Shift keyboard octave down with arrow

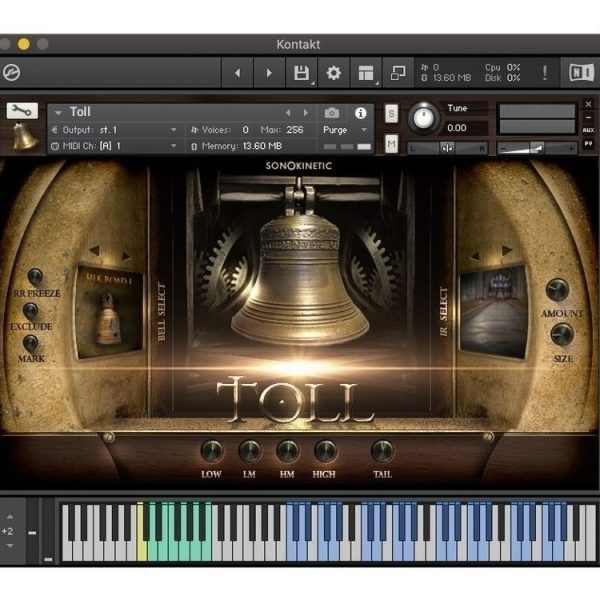tap(10, 546)
